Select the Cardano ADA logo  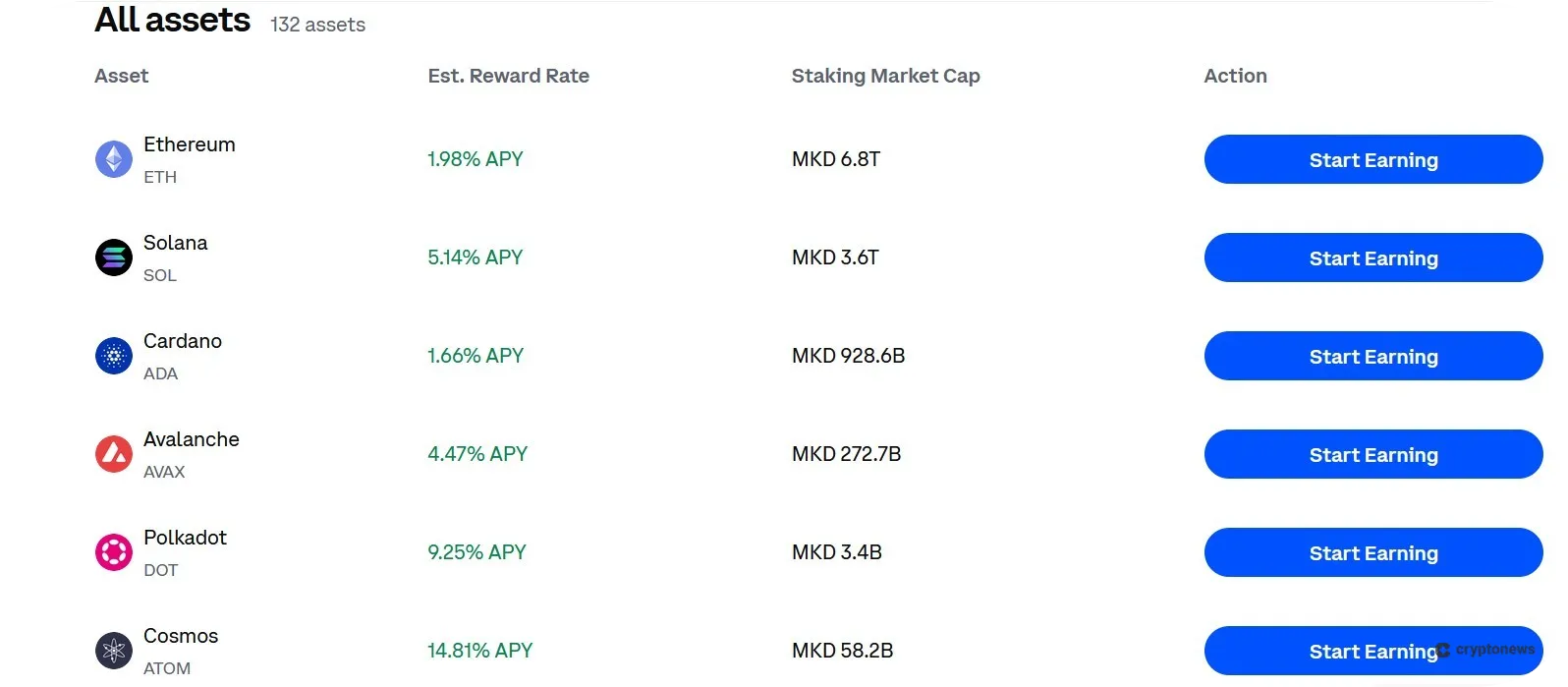[x=113, y=356]
